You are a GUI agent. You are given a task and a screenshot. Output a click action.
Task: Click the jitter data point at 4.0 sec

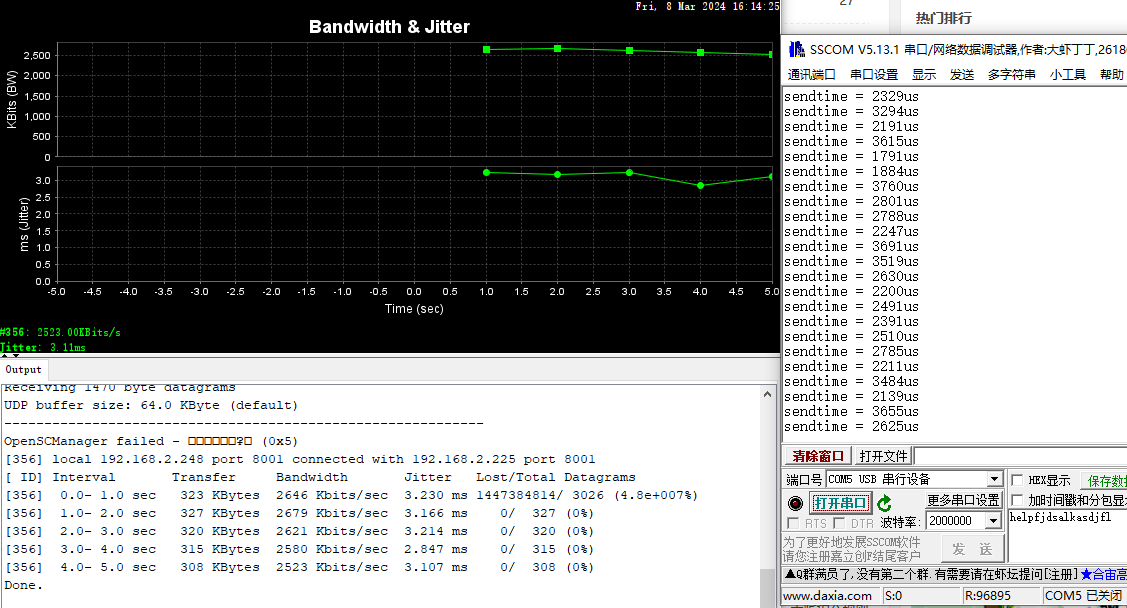(700, 185)
